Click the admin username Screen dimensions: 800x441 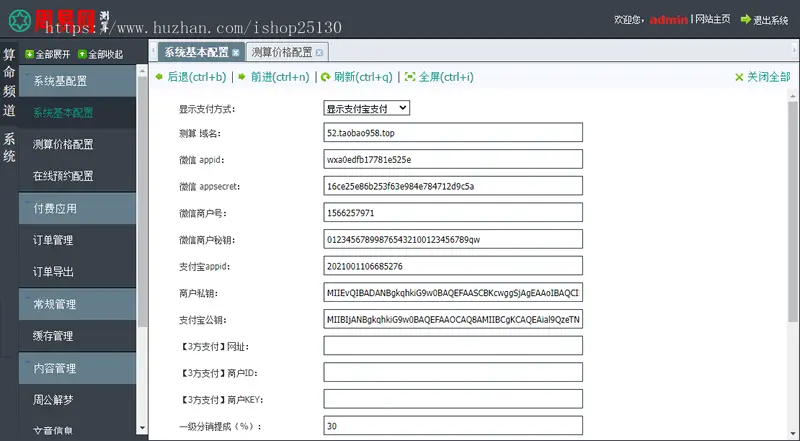pyautogui.click(x=669, y=19)
